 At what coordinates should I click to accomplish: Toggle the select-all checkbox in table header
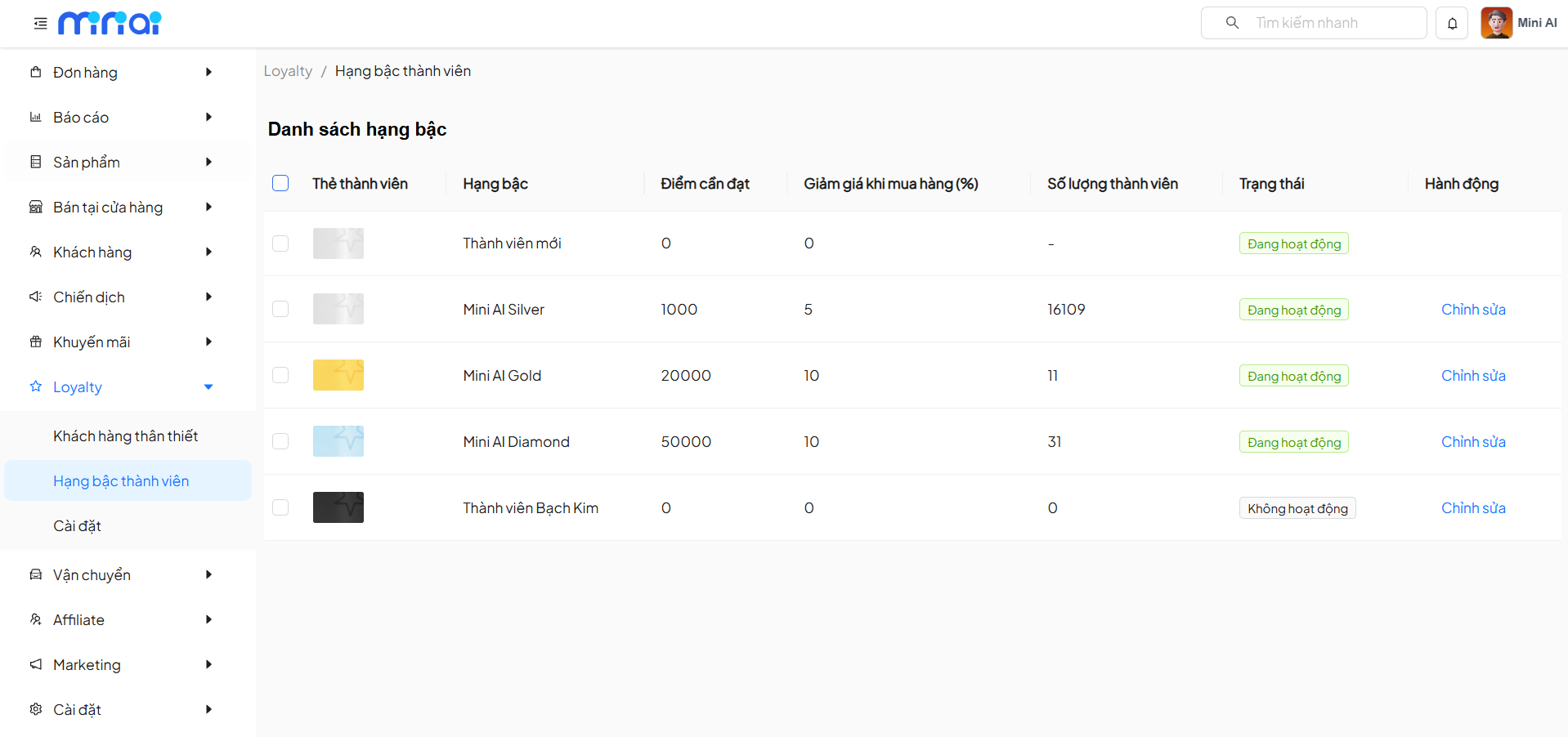[280, 183]
